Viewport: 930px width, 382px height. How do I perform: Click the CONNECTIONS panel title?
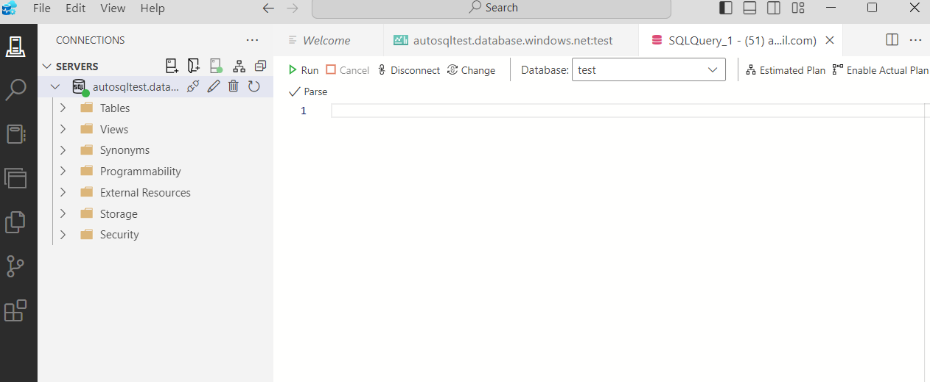(x=90, y=40)
